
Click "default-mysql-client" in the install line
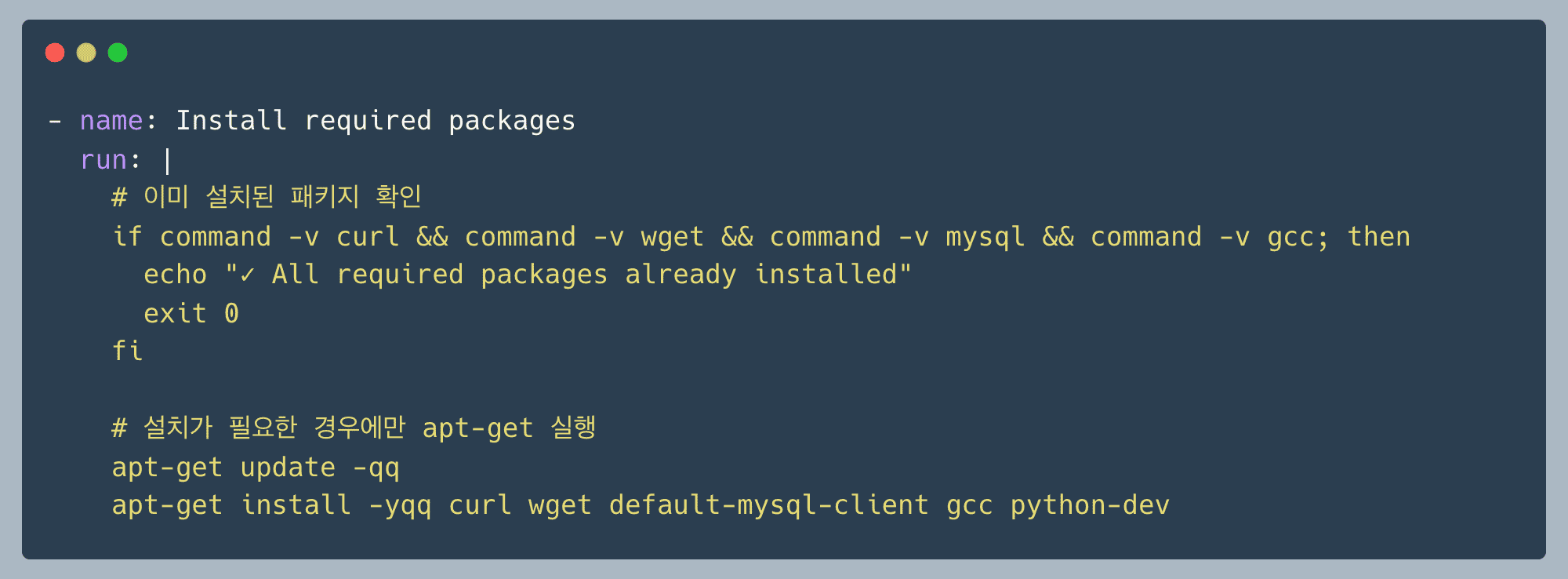768,505
